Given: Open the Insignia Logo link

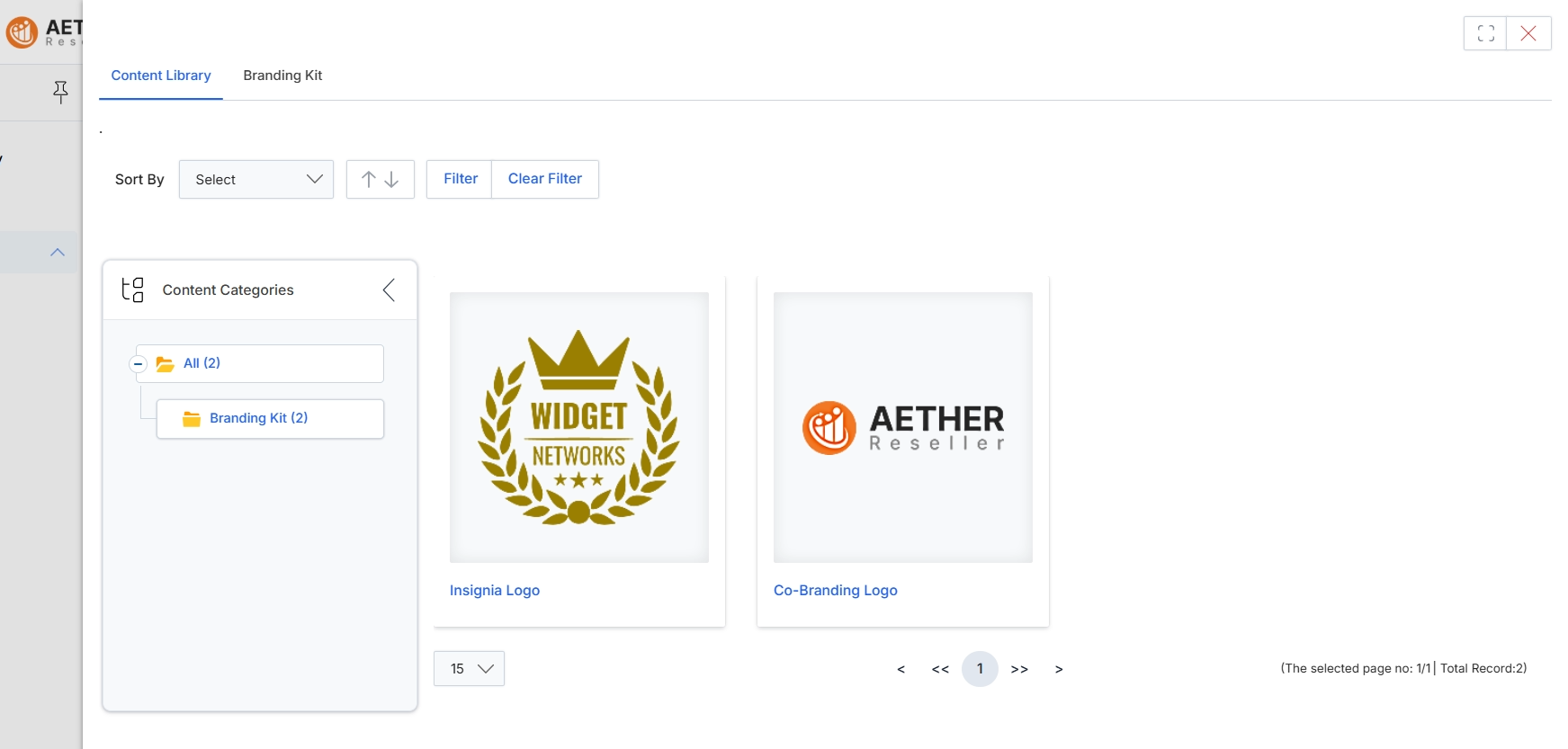Looking at the screenshot, I should click(x=495, y=591).
